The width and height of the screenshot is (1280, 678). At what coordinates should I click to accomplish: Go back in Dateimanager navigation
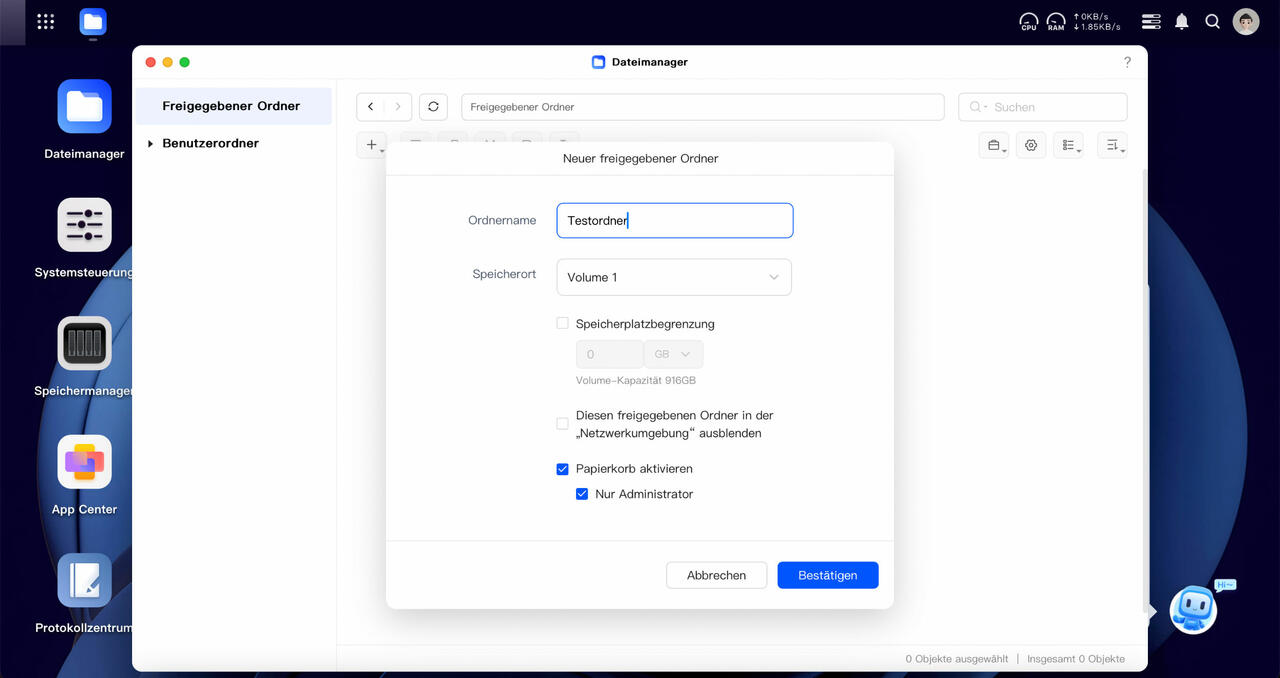click(x=371, y=106)
